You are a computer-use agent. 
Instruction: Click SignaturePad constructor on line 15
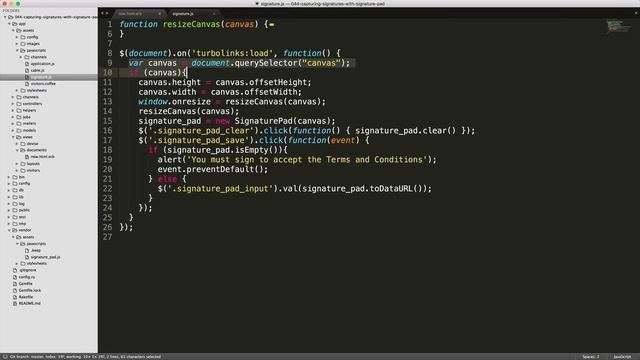pyautogui.click(x=264, y=121)
